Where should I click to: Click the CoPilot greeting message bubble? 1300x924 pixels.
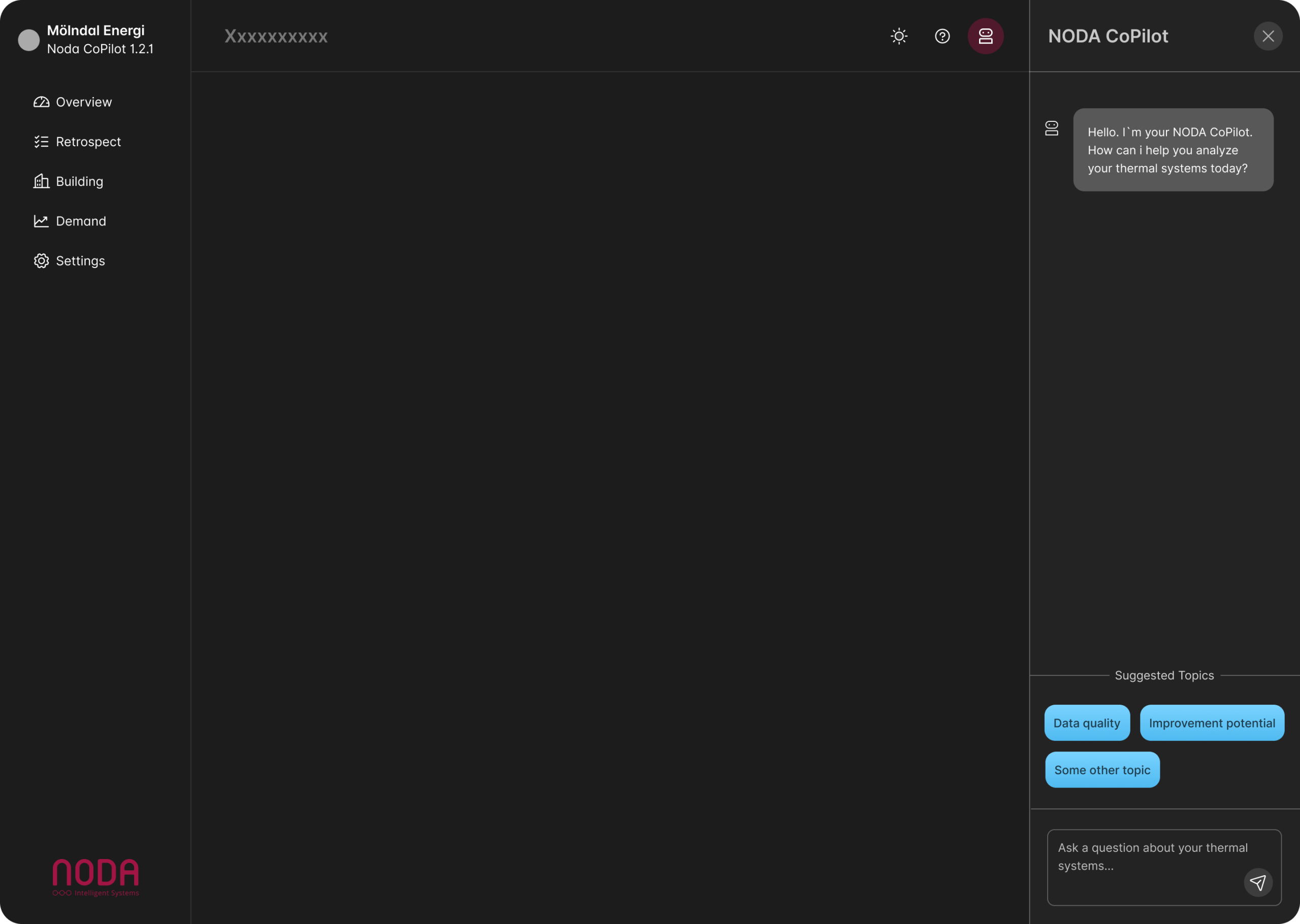[1173, 150]
